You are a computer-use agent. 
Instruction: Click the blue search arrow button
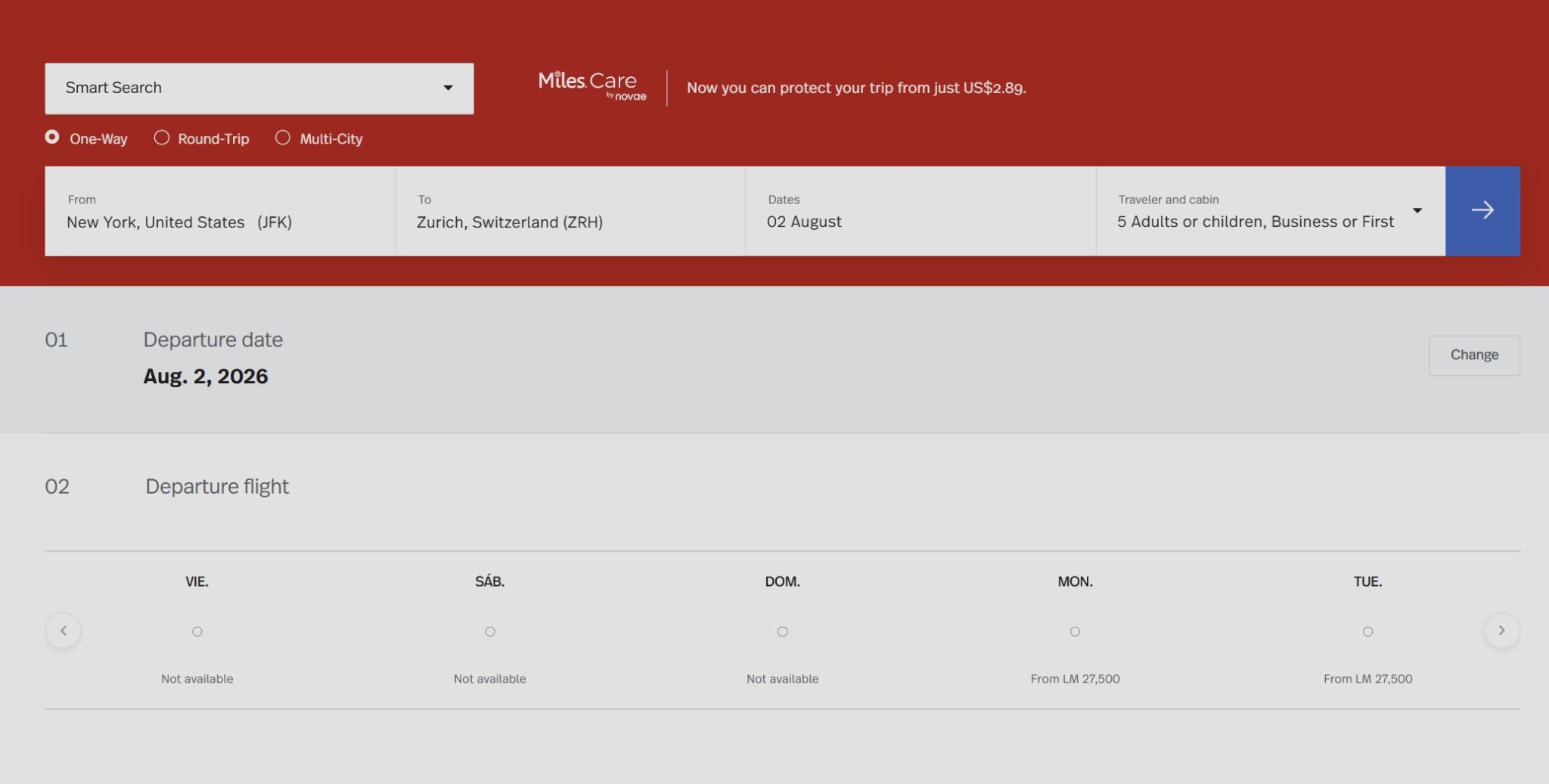point(1482,211)
